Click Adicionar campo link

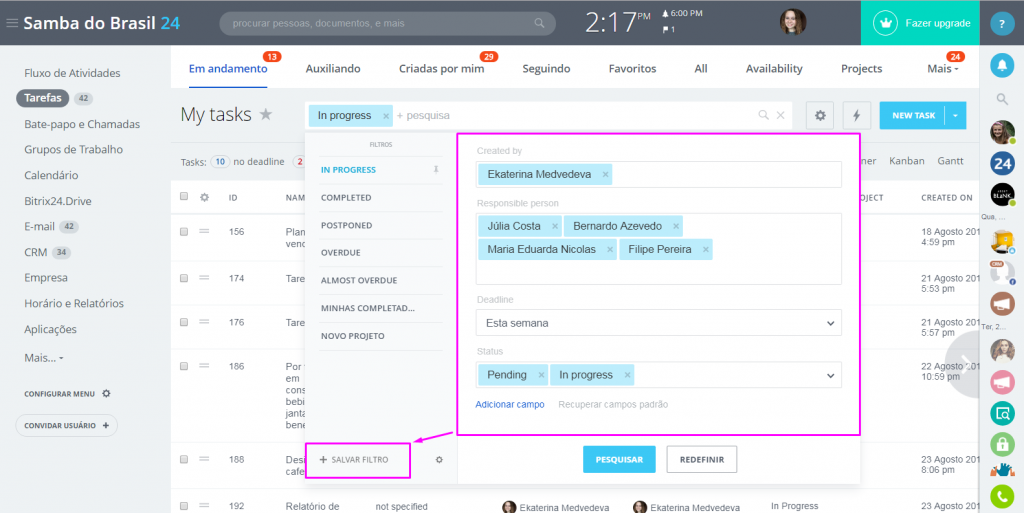pos(510,405)
